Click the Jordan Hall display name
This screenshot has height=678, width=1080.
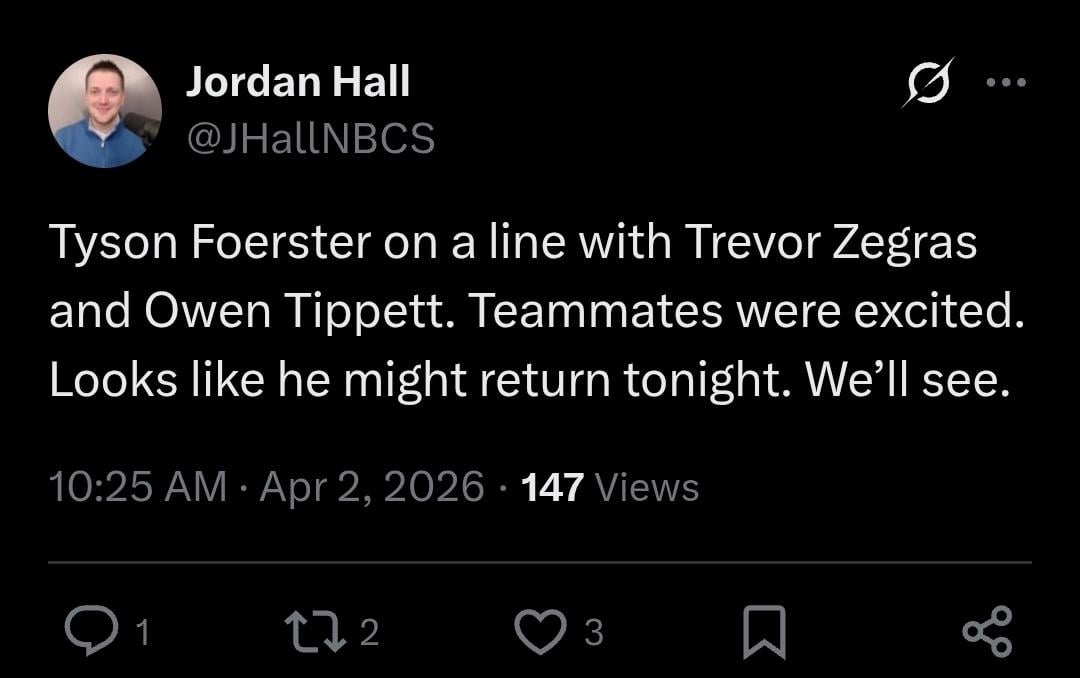point(297,83)
